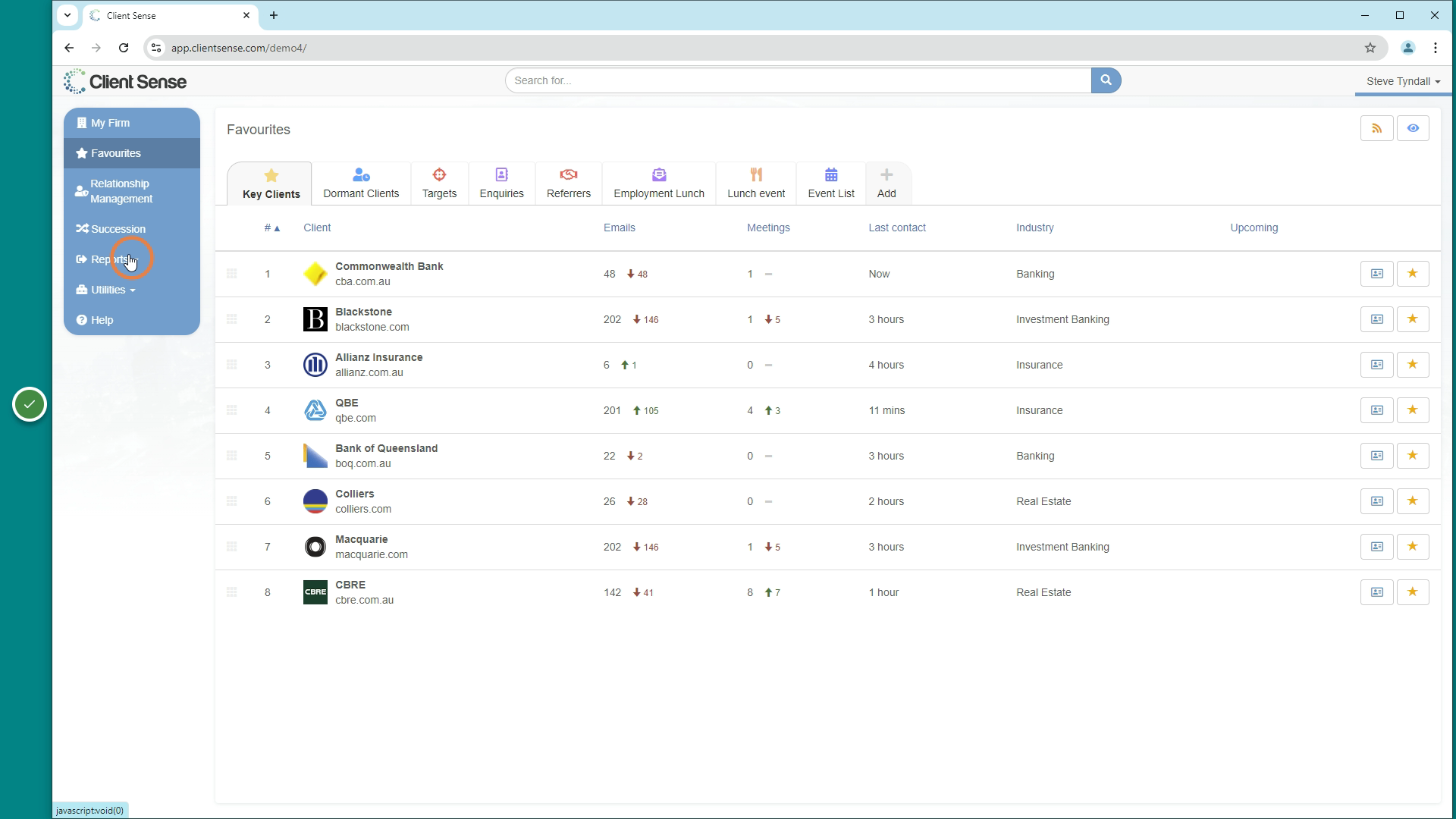
Task: Click the search magnifier button
Action: (x=1106, y=80)
